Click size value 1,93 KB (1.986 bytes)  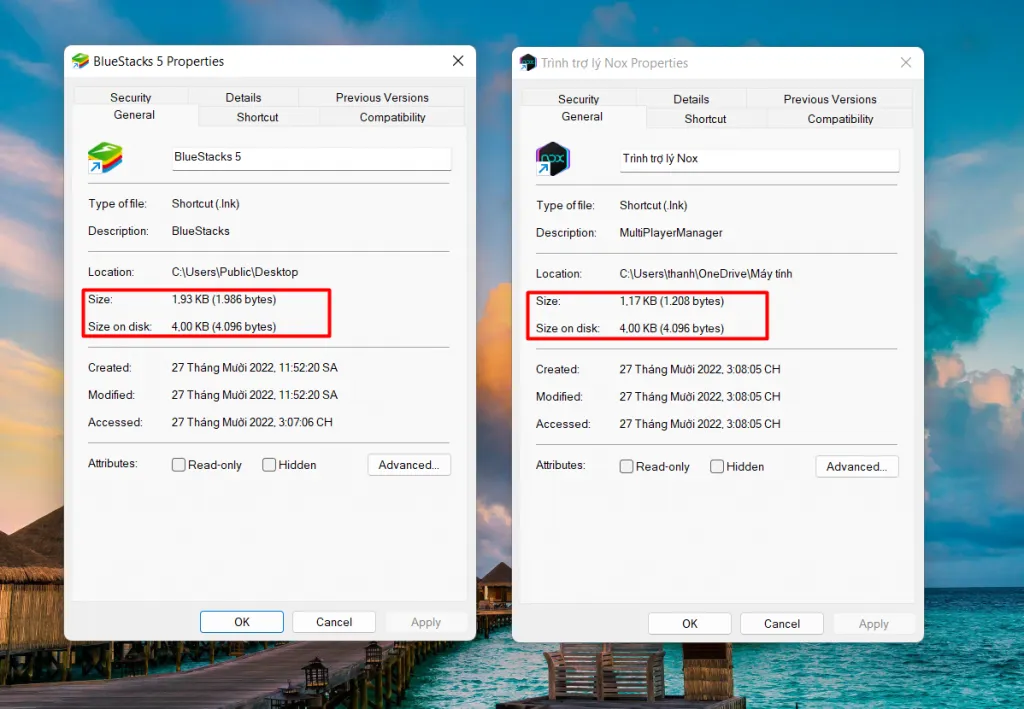tap(224, 300)
